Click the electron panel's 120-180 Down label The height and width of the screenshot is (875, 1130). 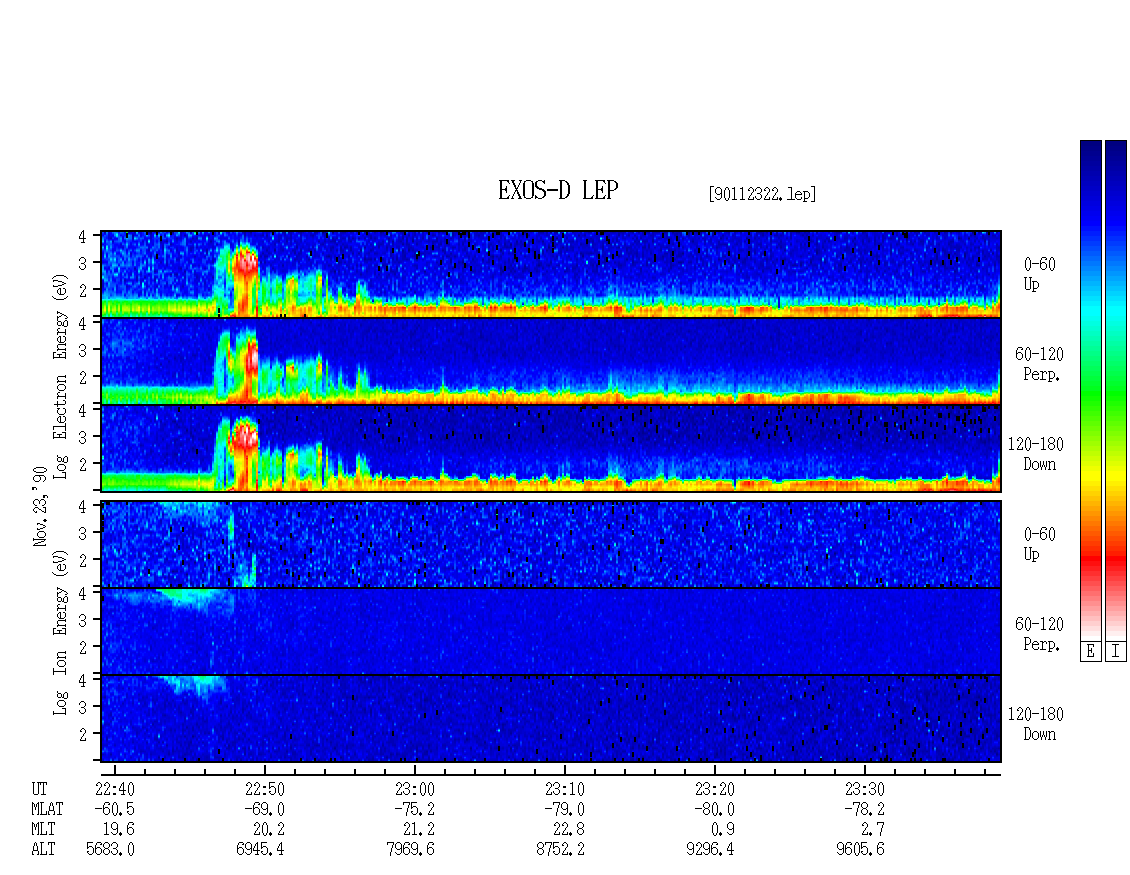click(x=1036, y=454)
